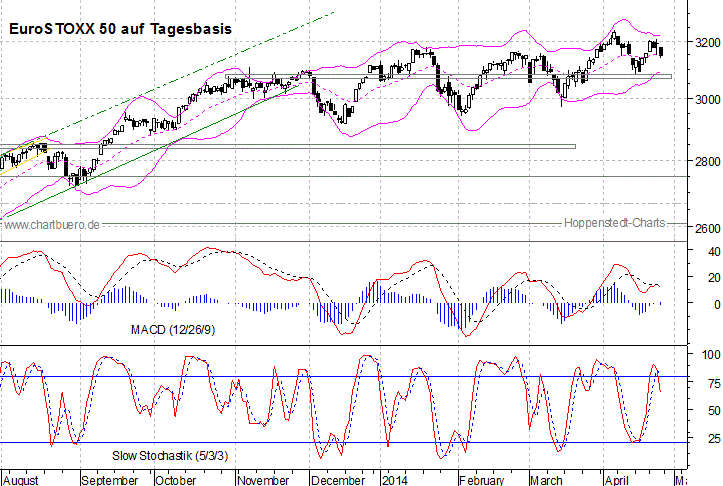Click the October month label
Screen dimensions: 723x486
click(x=175, y=480)
